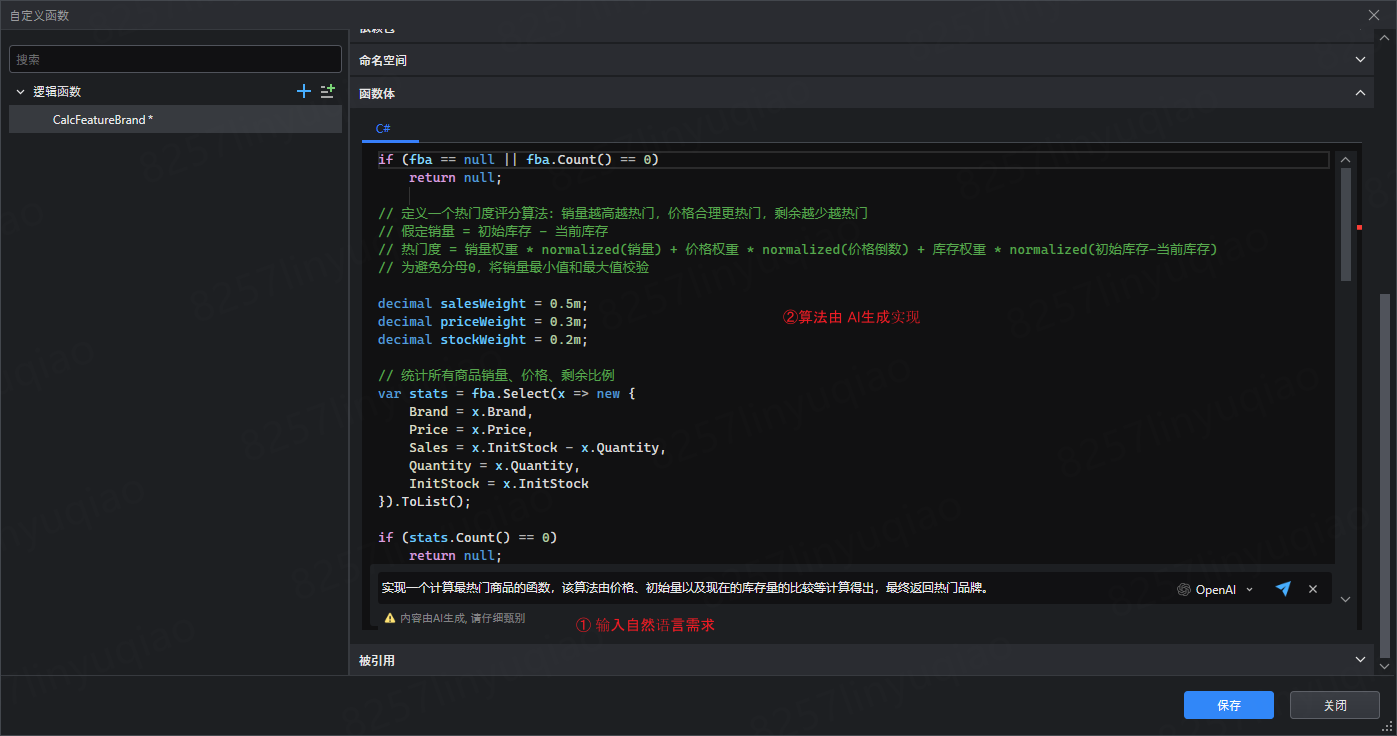
Task: Click the code editor vertical scrollbar thumb
Action: 1345,225
